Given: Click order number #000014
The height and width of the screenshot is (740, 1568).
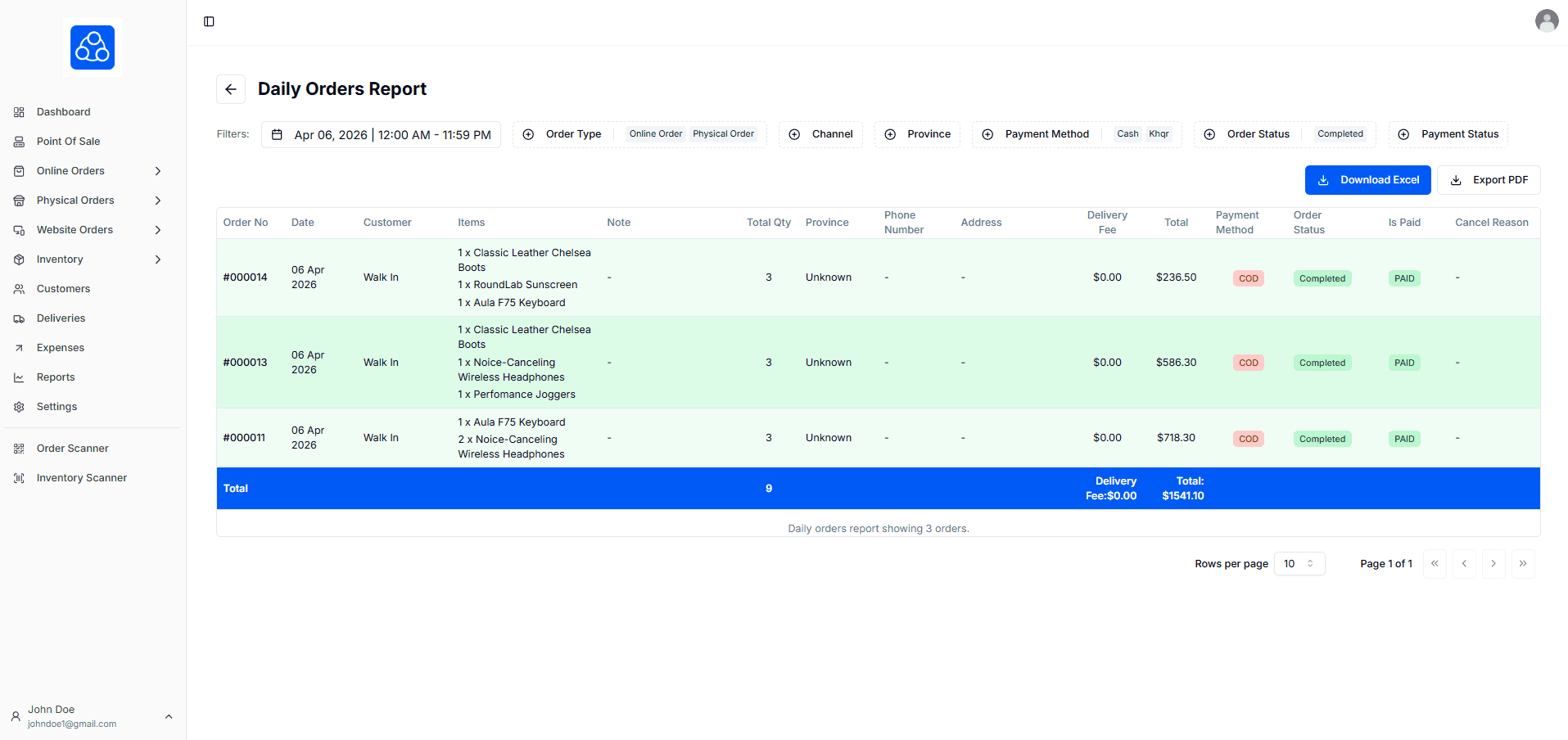Looking at the screenshot, I should (x=246, y=277).
